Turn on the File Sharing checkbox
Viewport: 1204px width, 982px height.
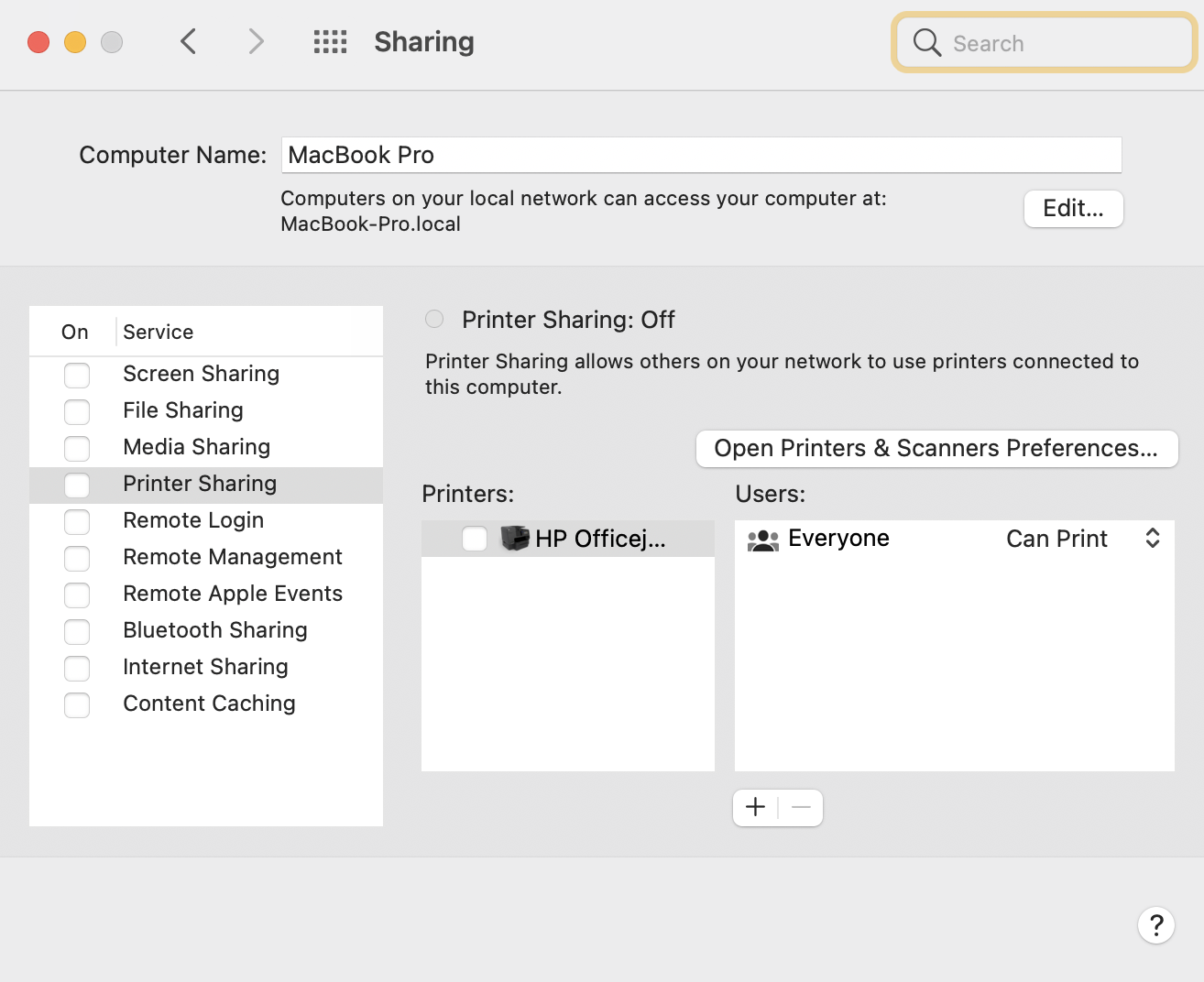tap(77, 411)
